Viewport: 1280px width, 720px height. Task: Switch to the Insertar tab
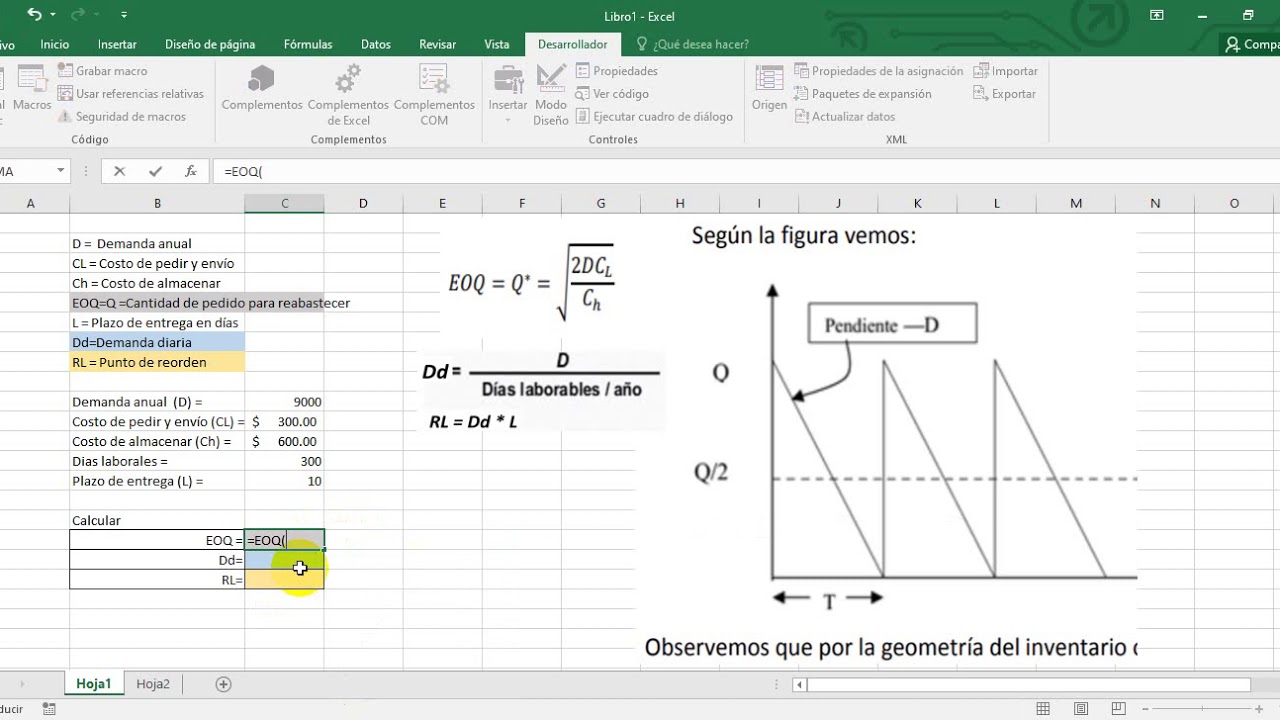[117, 44]
